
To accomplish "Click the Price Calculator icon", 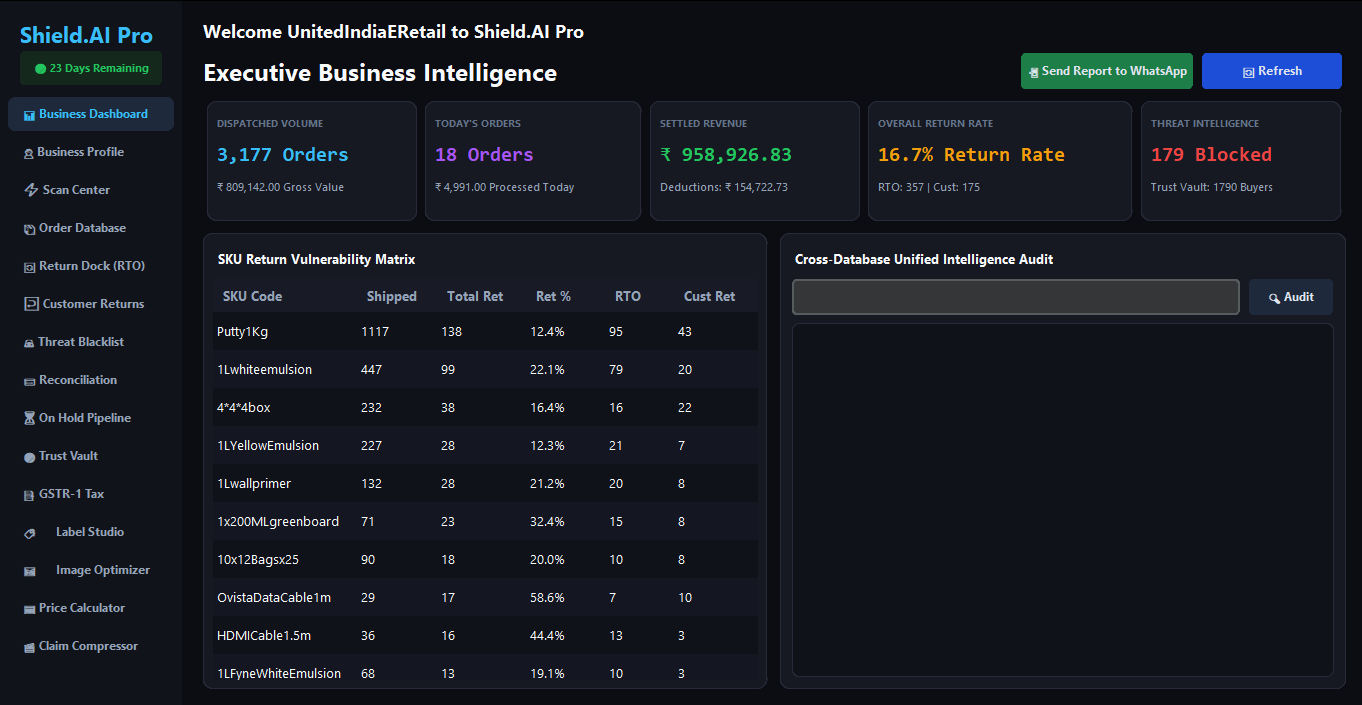I will coord(30,609).
